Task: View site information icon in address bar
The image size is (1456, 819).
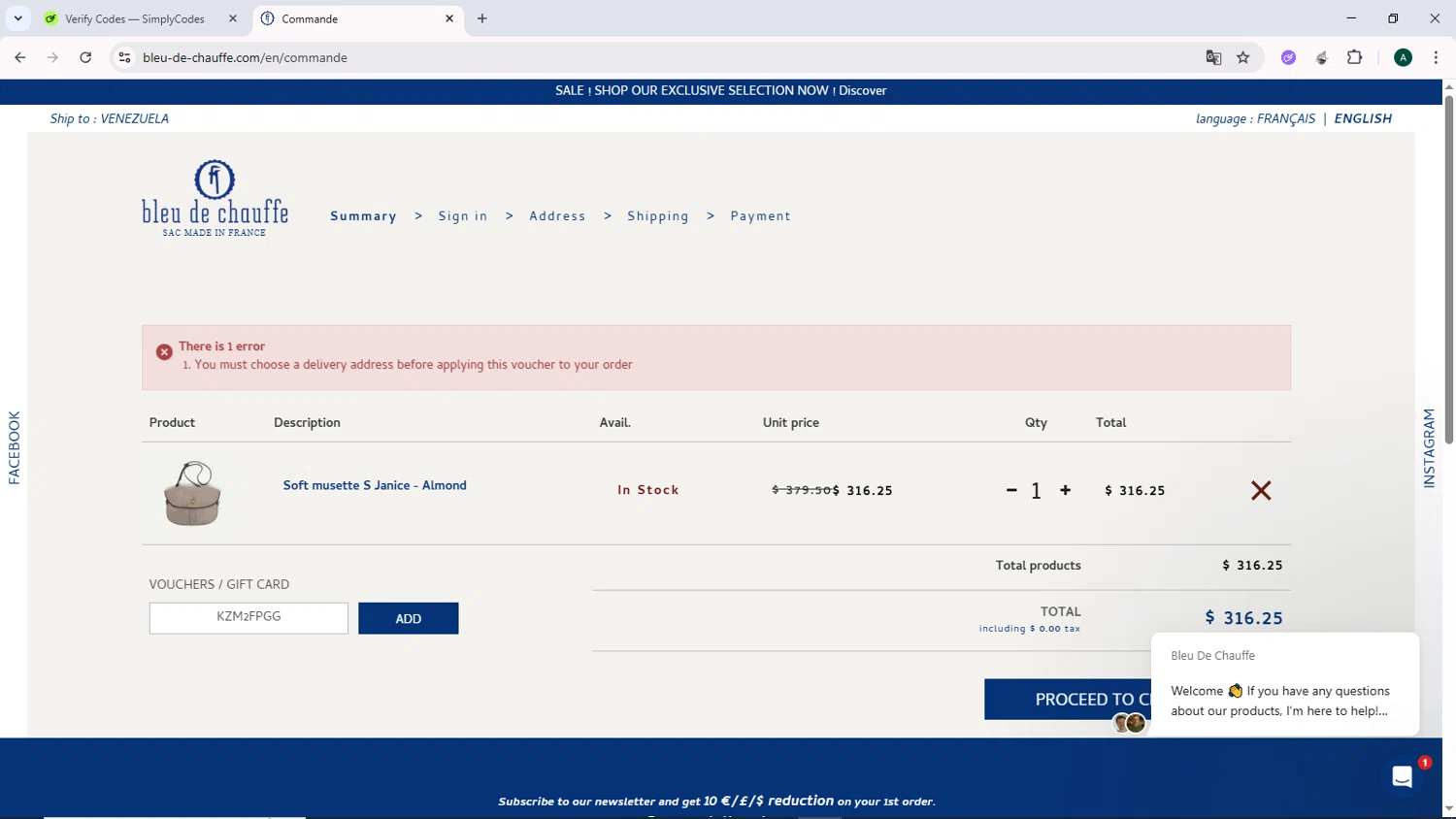Action: 124,57
